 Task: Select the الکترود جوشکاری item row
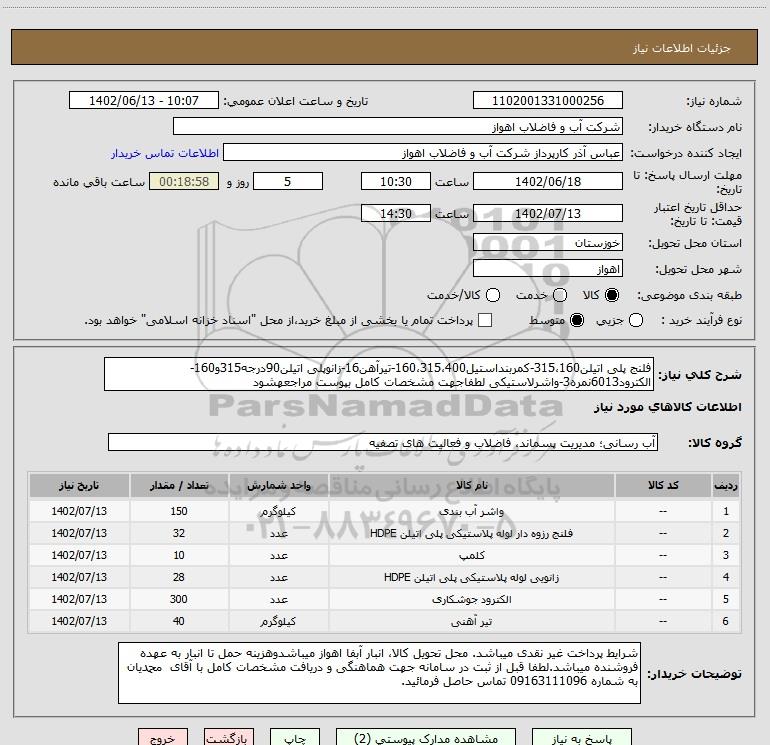pos(385,600)
